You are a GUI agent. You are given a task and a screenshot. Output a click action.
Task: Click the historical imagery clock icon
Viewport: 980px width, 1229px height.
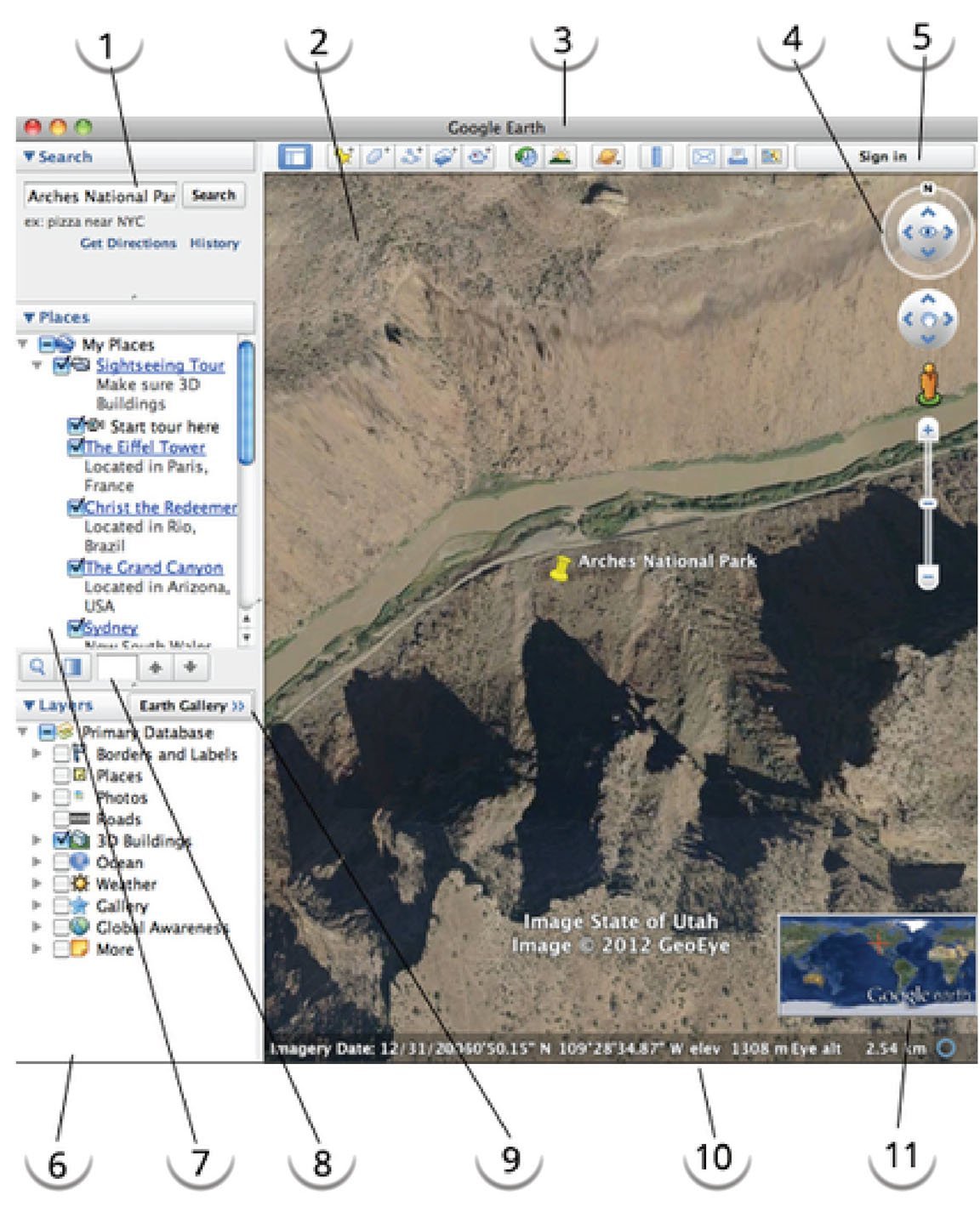point(527,157)
